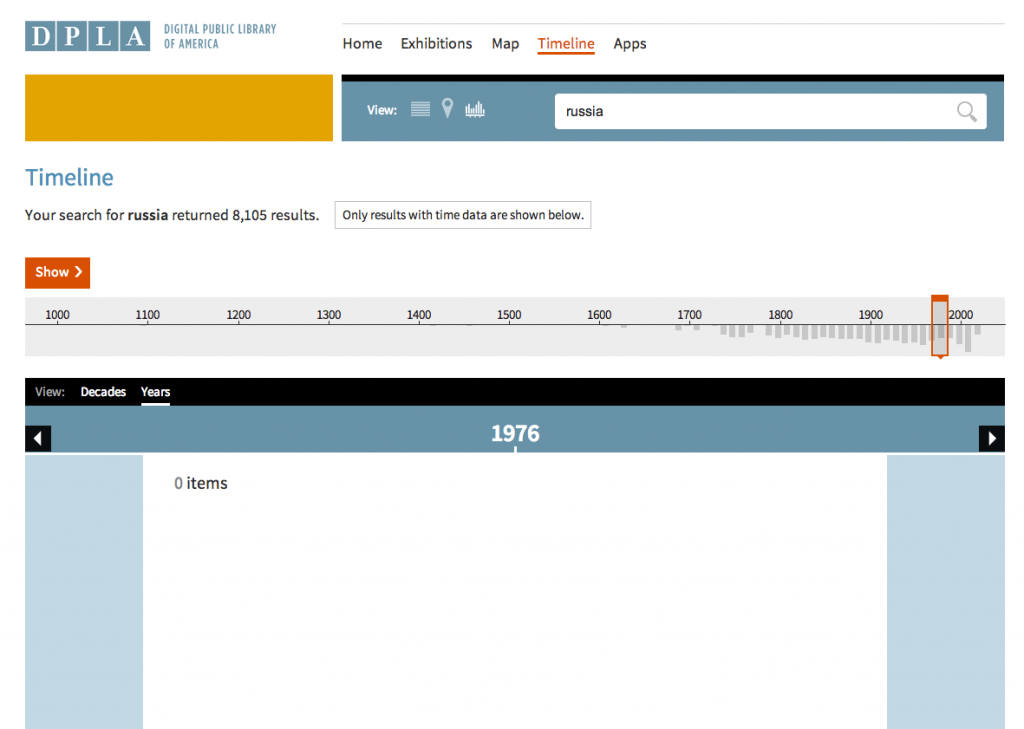
Task: Click the 1800 label on the timeline
Action: tap(780, 314)
